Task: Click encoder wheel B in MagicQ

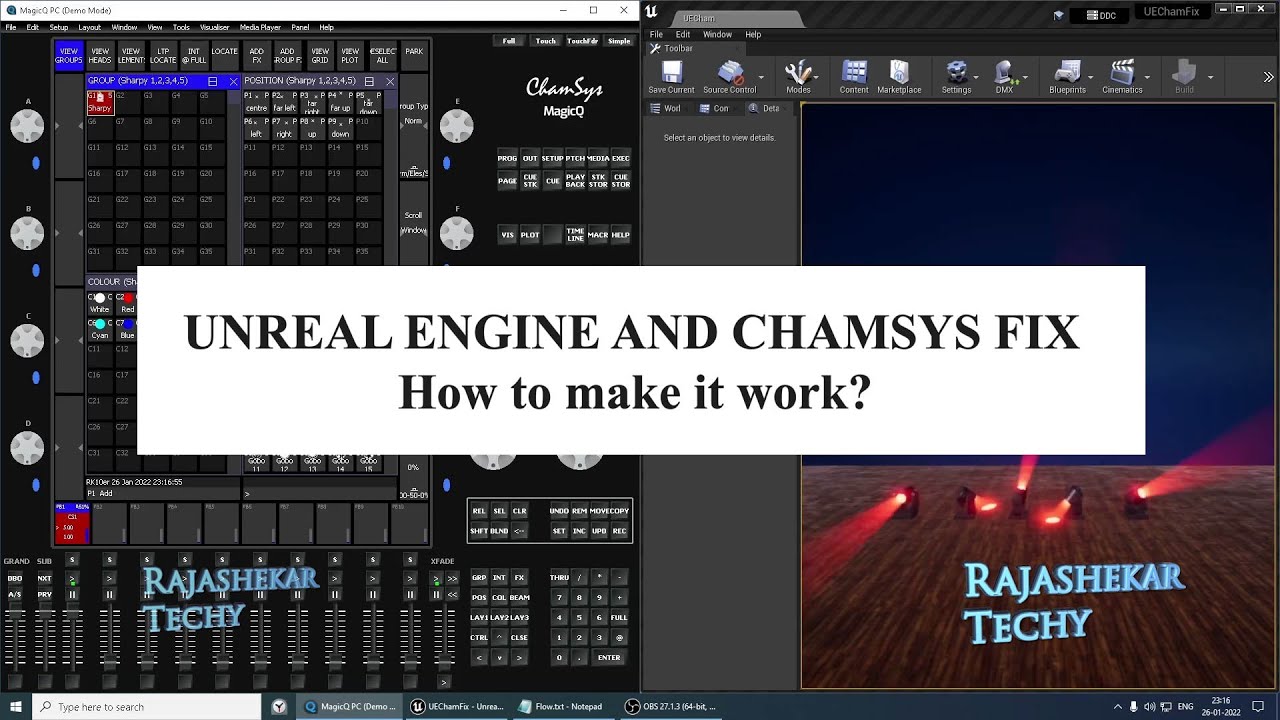Action: coord(28,233)
